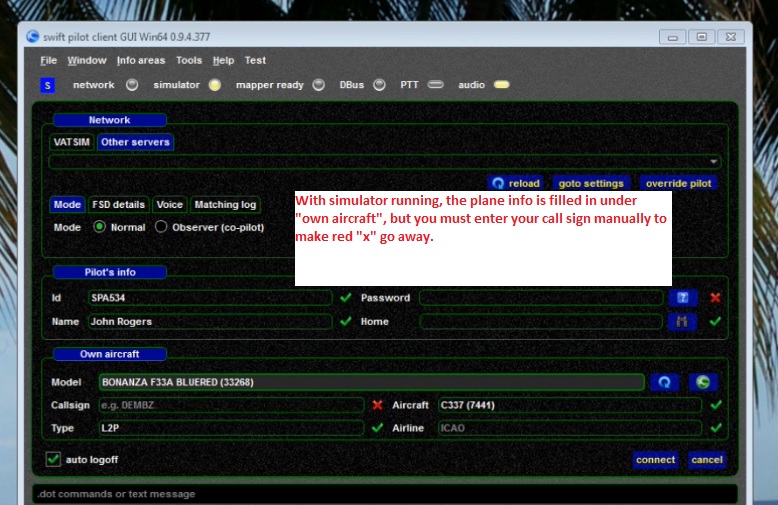
Task: Click the blue swift 'S' logo icon
Action: tap(47, 86)
